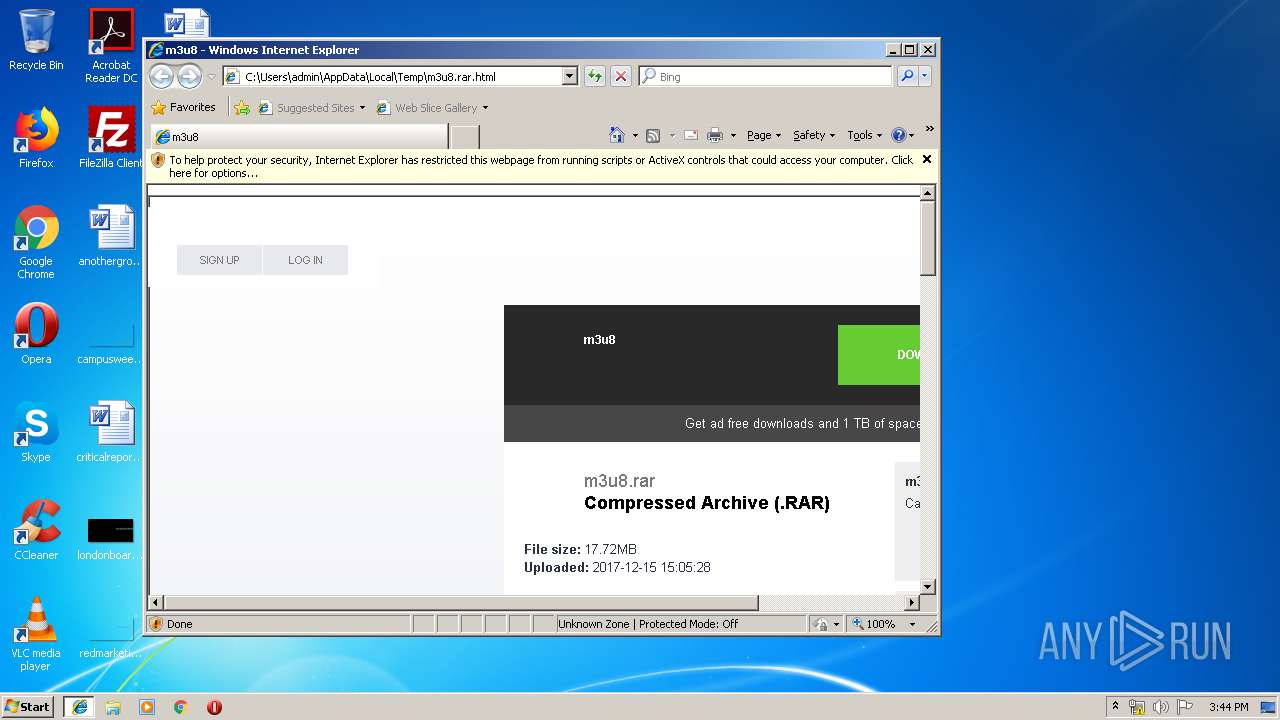The height and width of the screenshot is (720, 1280).
Task: Click the IE Forward navigation arrow
Action: coord(189,76)
